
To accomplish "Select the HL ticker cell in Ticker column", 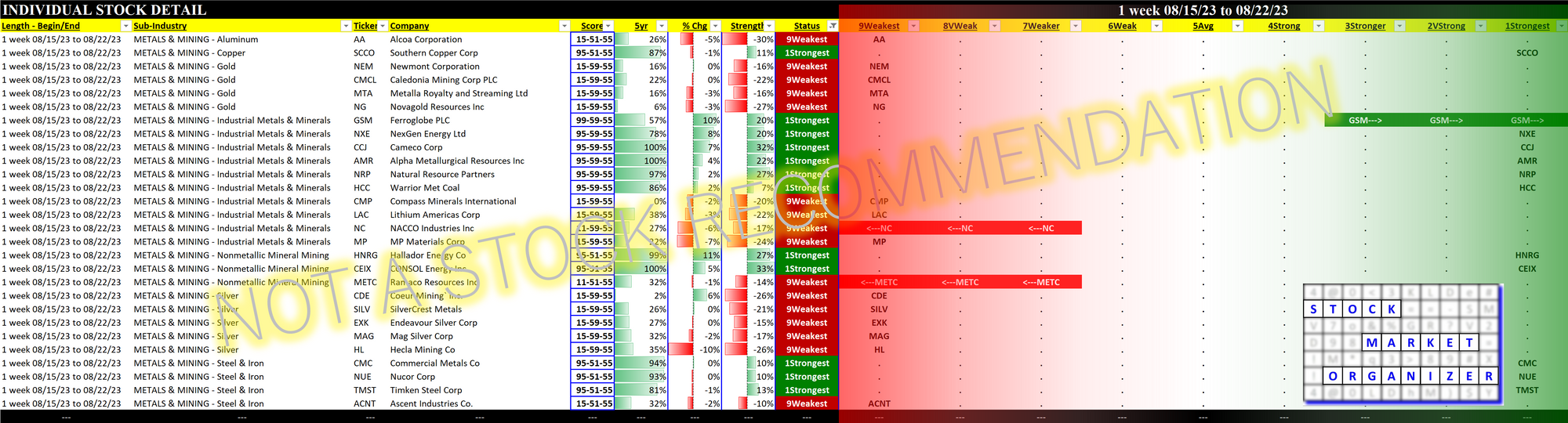I will (x=359, y=349).
